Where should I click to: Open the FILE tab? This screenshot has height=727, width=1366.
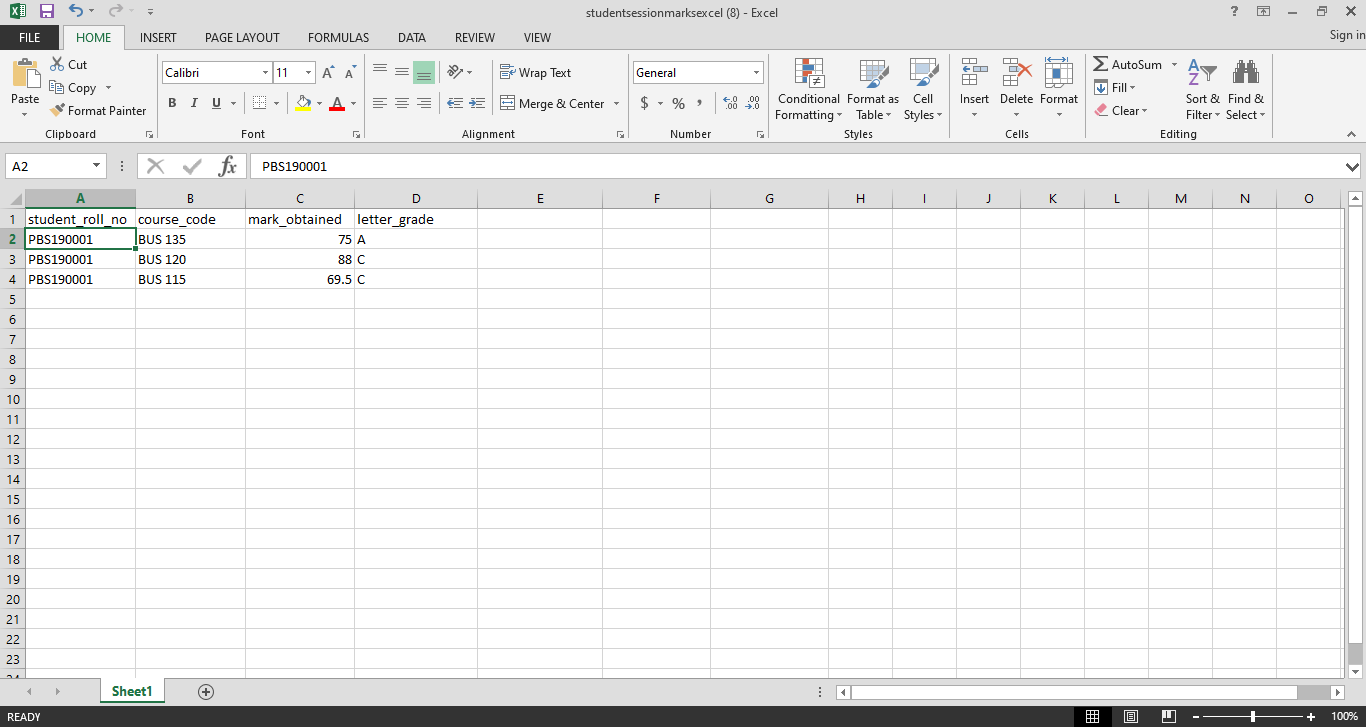pyautogui.click(x=30, y=37)
